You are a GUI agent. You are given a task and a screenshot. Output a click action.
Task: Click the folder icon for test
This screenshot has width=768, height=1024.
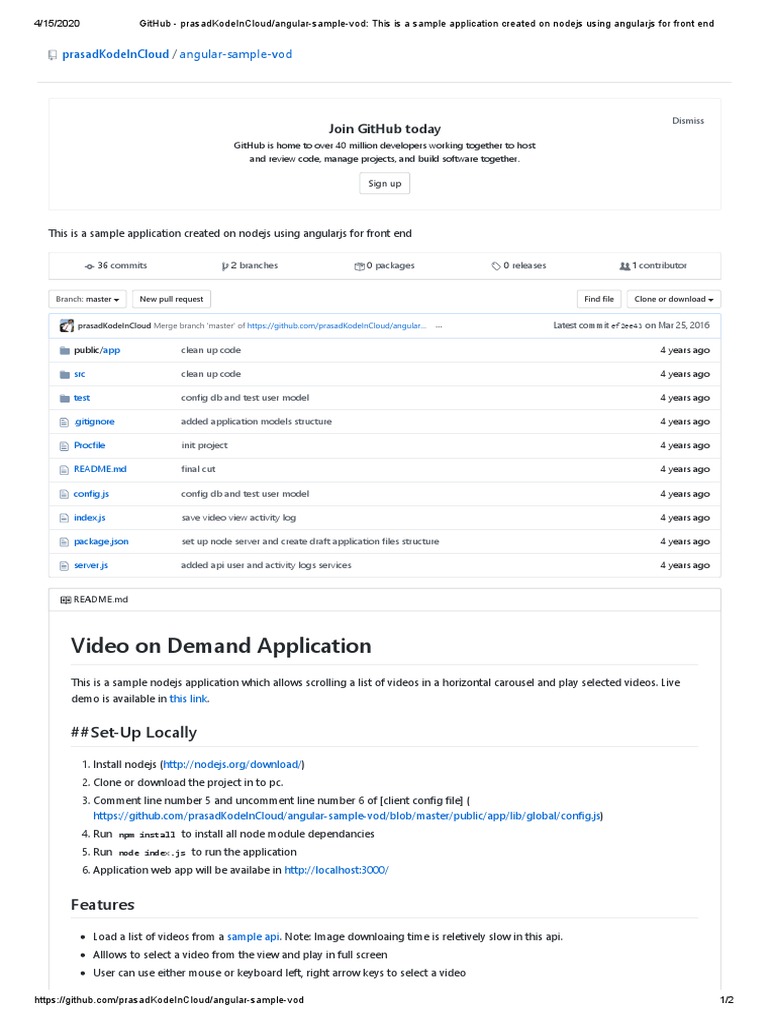coord(65,398)
